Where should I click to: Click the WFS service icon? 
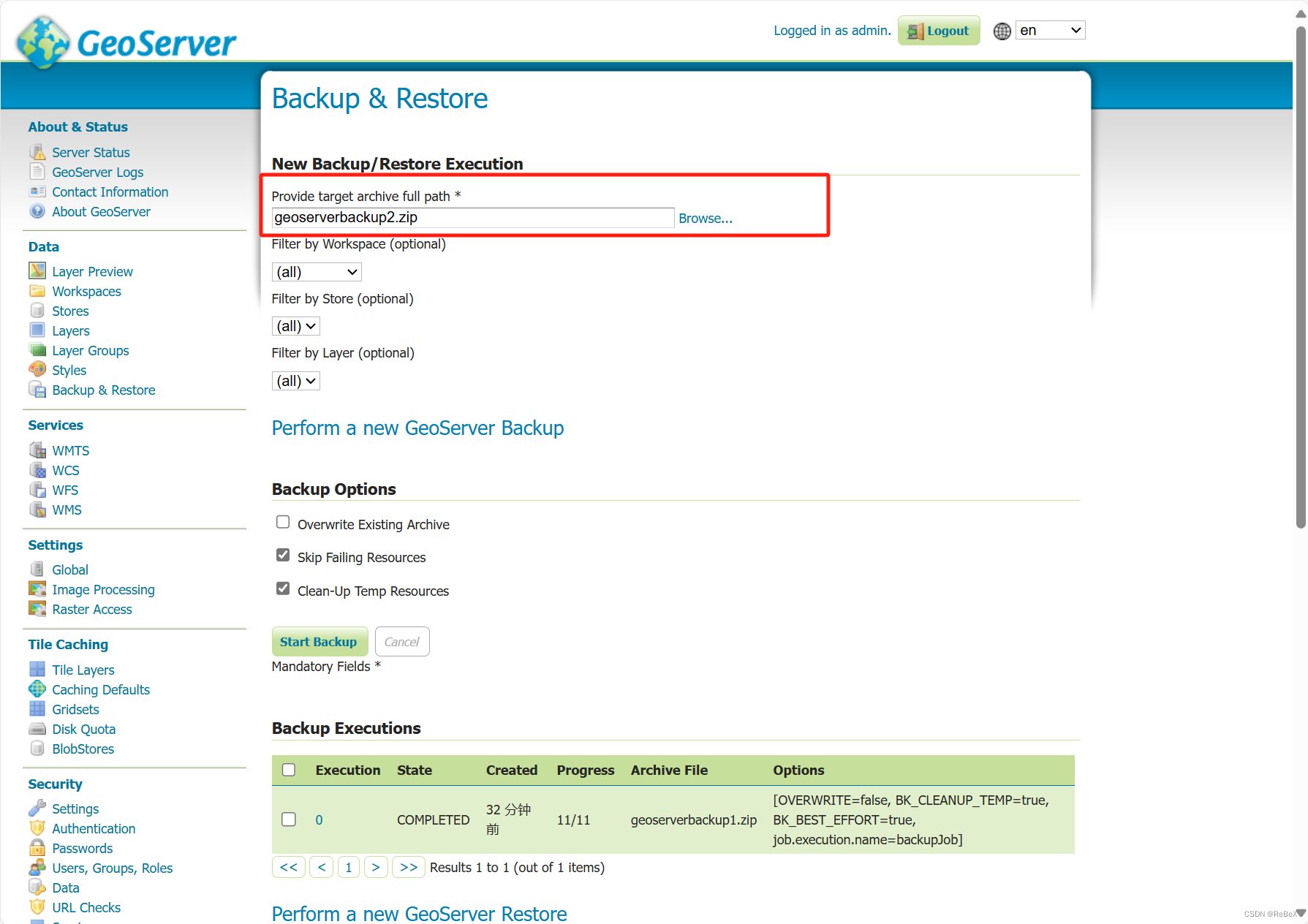coord(37,490)
